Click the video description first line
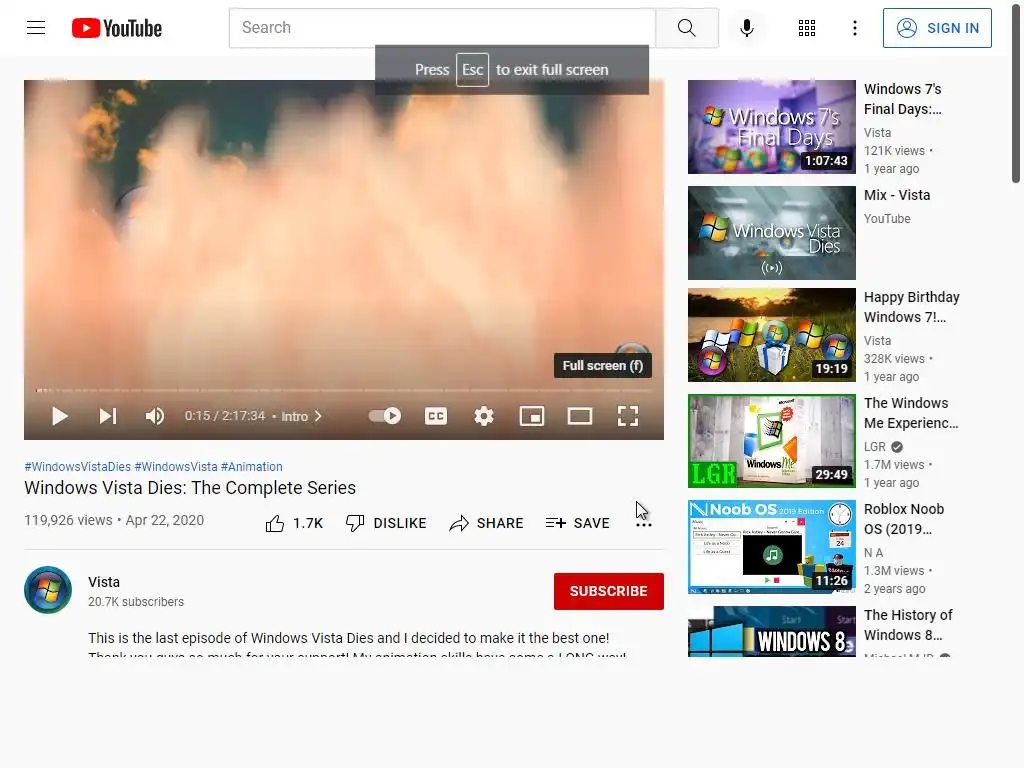The width and height of the screenshot is (1024, 768). 349,638
